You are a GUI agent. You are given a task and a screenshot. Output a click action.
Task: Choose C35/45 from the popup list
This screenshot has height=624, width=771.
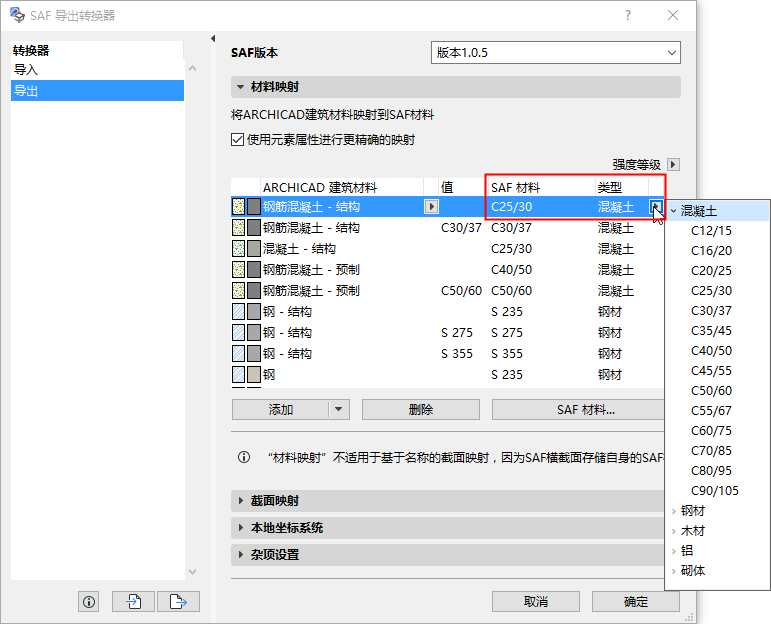click(712, 331)
